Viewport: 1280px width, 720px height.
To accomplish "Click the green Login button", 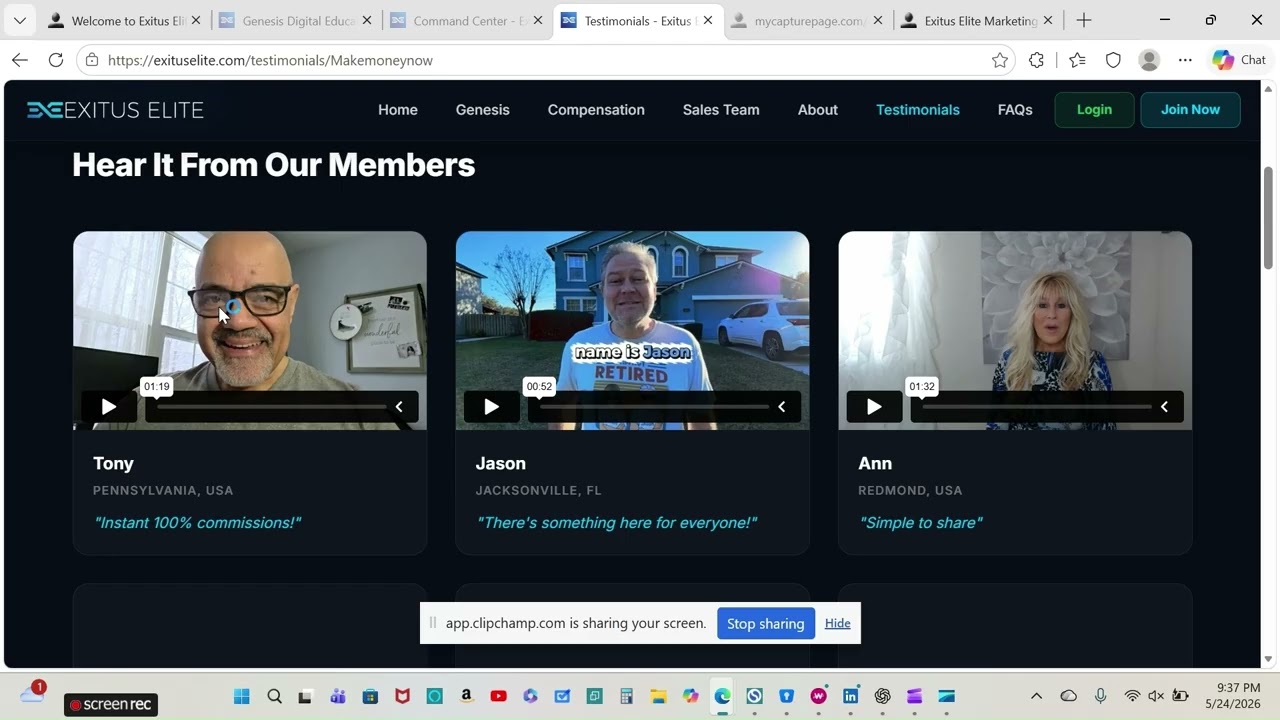I will [x=1094, y=110].
